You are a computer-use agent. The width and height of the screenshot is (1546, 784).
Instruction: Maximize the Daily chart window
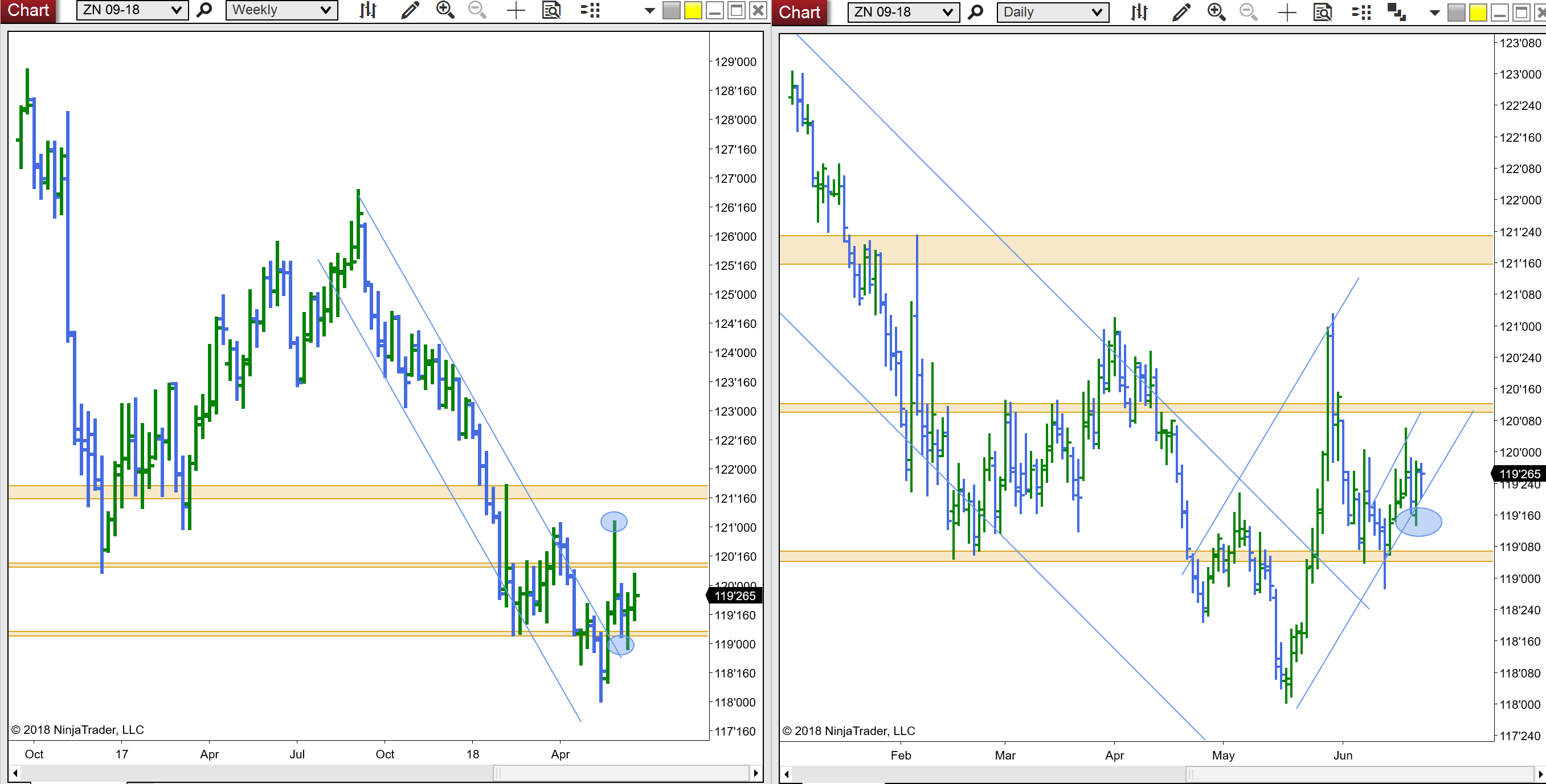coord(1522,12)
